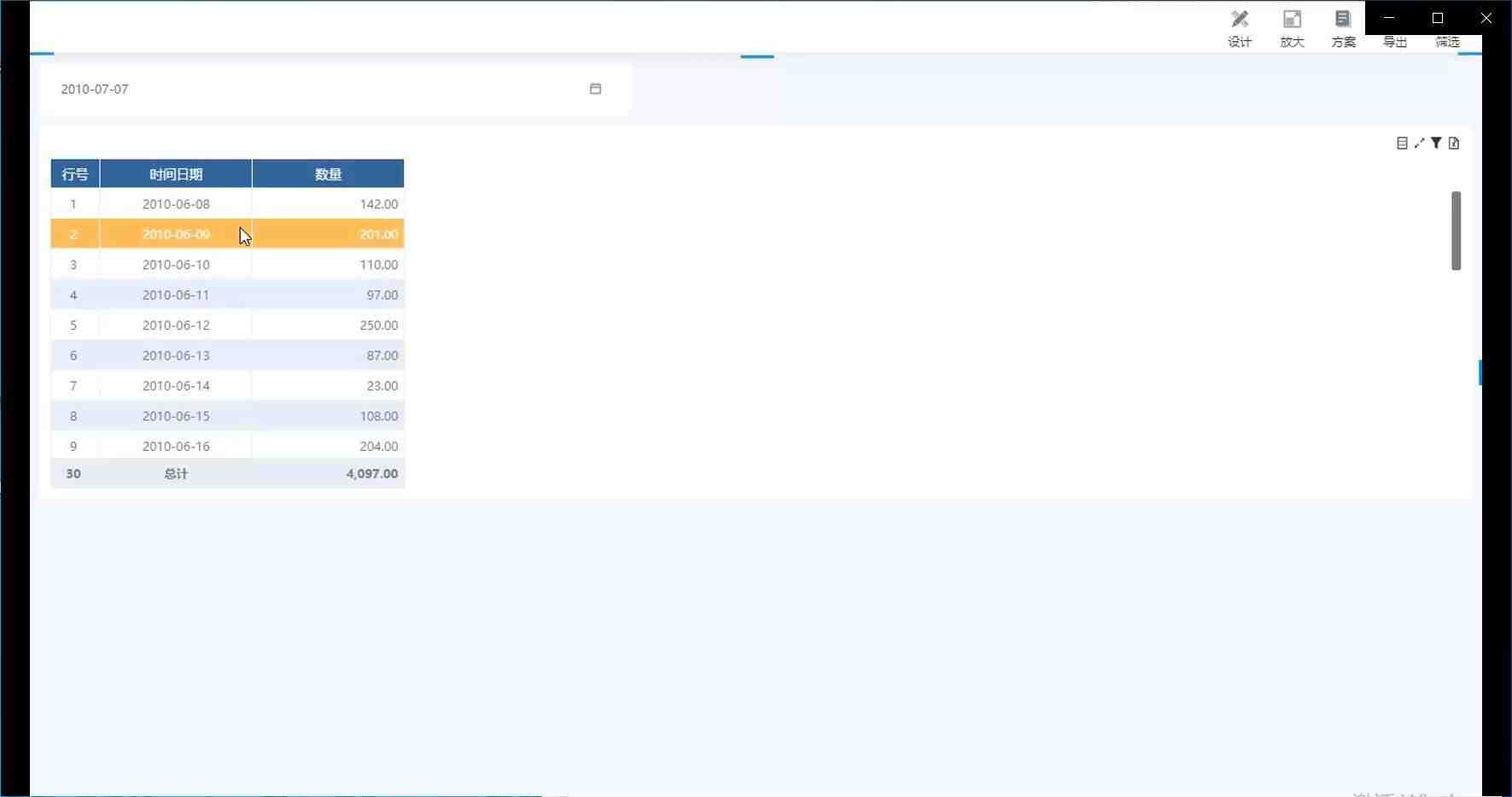Click the 筛选 (Filter) label
Image resolution: width=1512 pixels, height=797 pixels.
[1447, 42]
